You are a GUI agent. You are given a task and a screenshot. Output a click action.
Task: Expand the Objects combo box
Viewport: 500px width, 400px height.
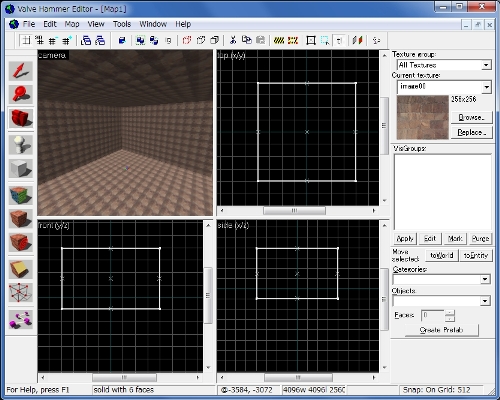tap(485, 301)
